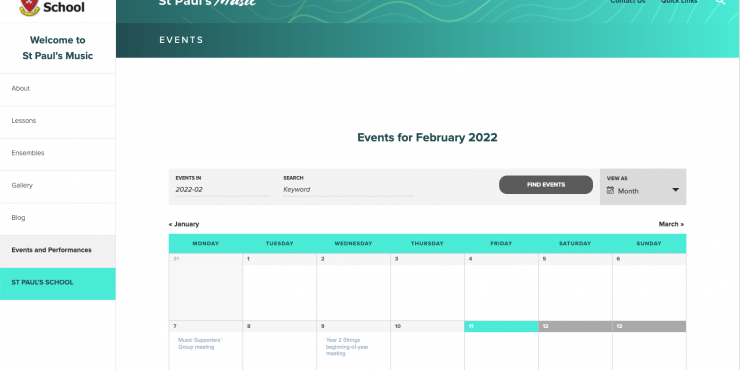Select day 12 in the calendar
The width and height of the screenshot is (740, 370).
click(x=575, y=326)
